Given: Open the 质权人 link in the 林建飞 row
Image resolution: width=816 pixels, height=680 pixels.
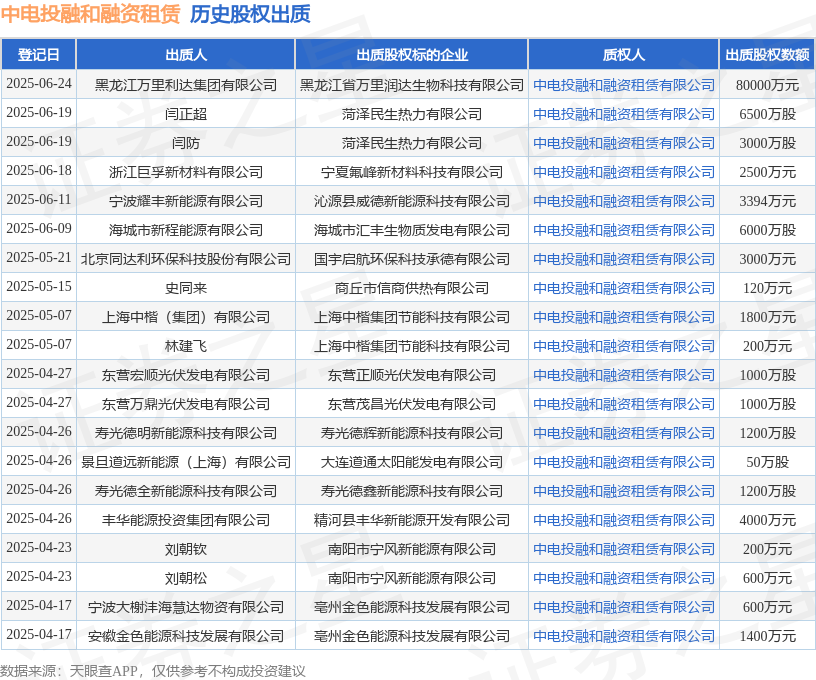Looking at the screenshot, I should pos(623,346).
